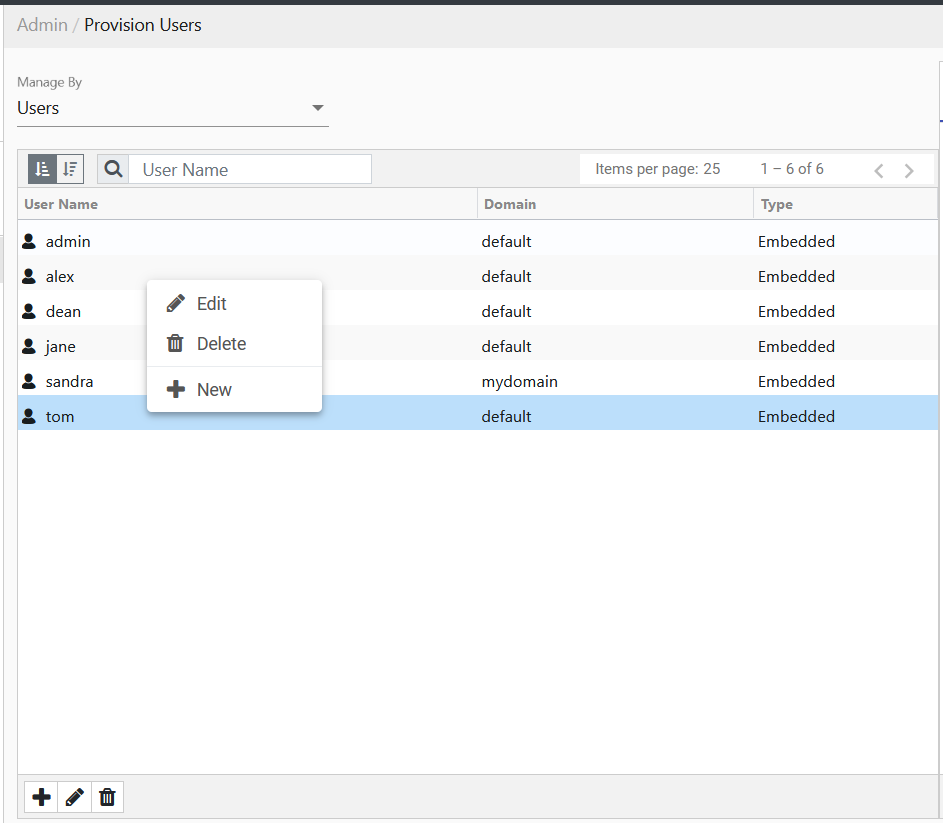Click the Embedded type for tom
943x823 pixels.
pos(796,416)
